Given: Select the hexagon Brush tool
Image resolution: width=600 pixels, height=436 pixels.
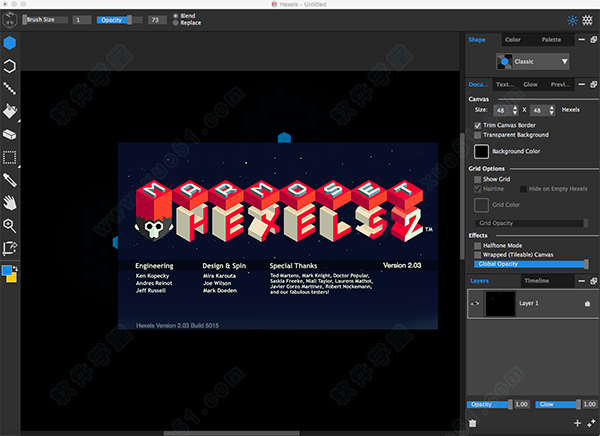Looking at the screenshot, I should (x=10, y=43).
